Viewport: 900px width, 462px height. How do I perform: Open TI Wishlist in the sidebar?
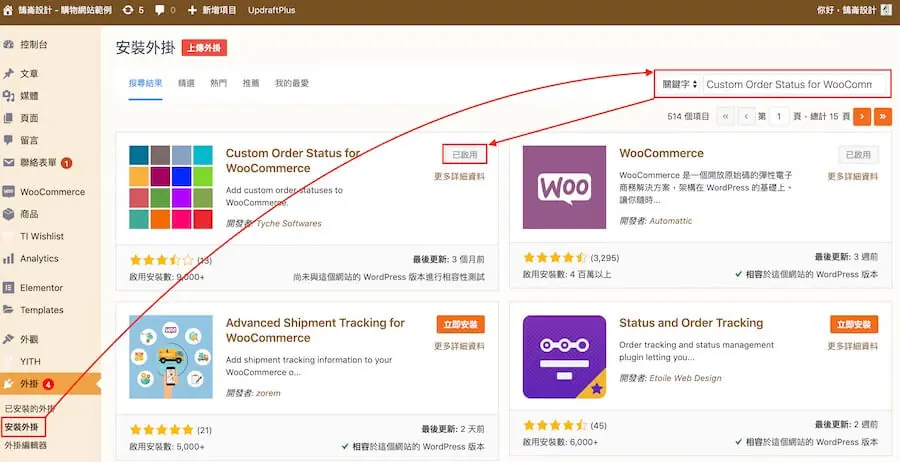coord(42,236)
